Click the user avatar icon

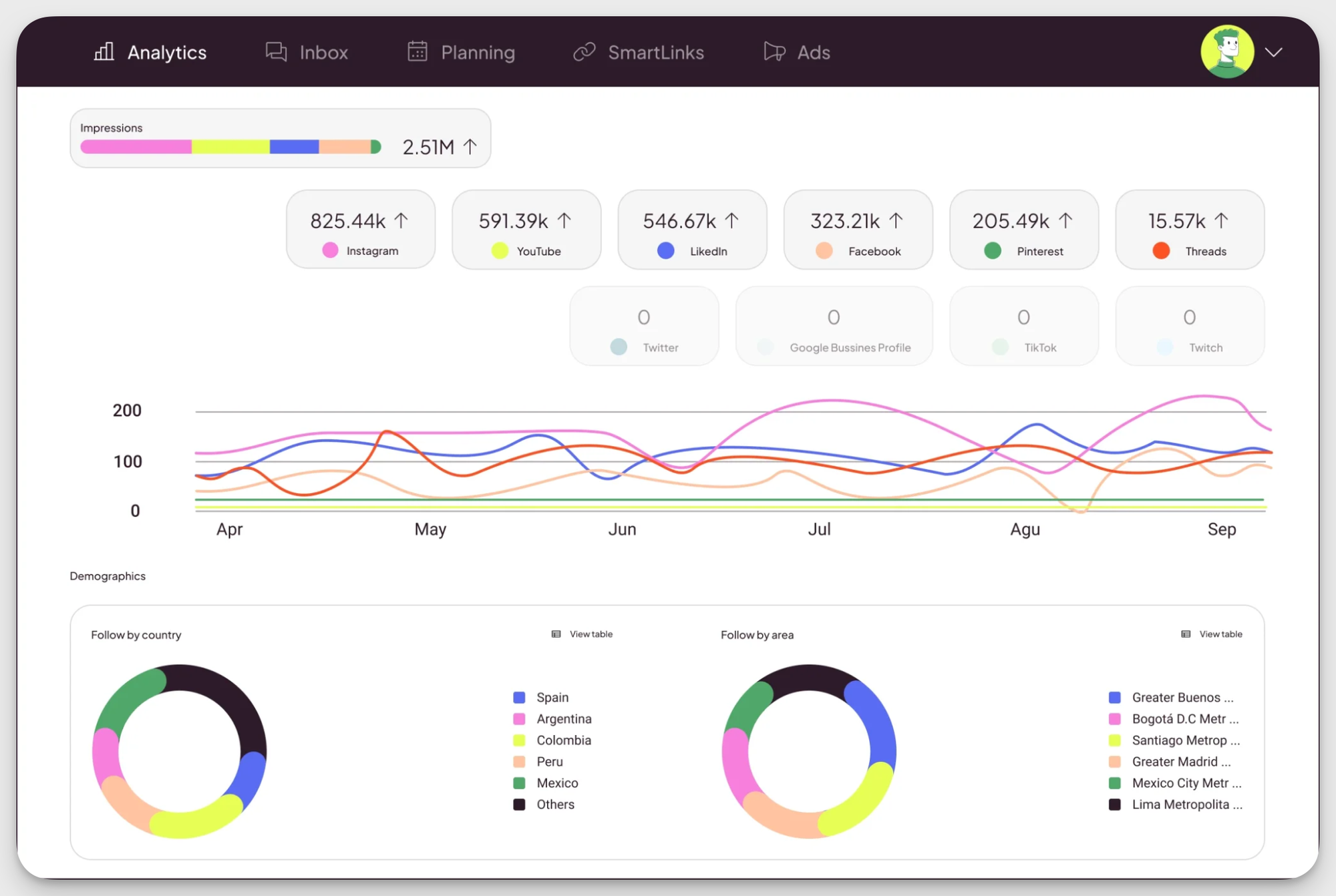(x=1228, y=51)
